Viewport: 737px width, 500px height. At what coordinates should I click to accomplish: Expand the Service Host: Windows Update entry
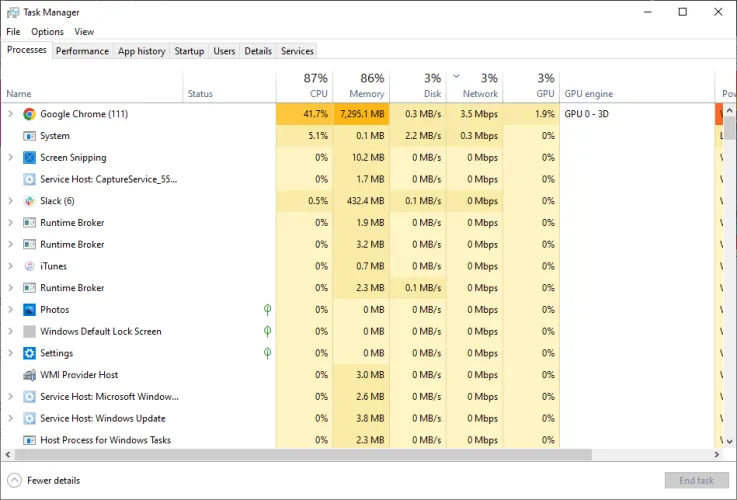pos(10,419)
